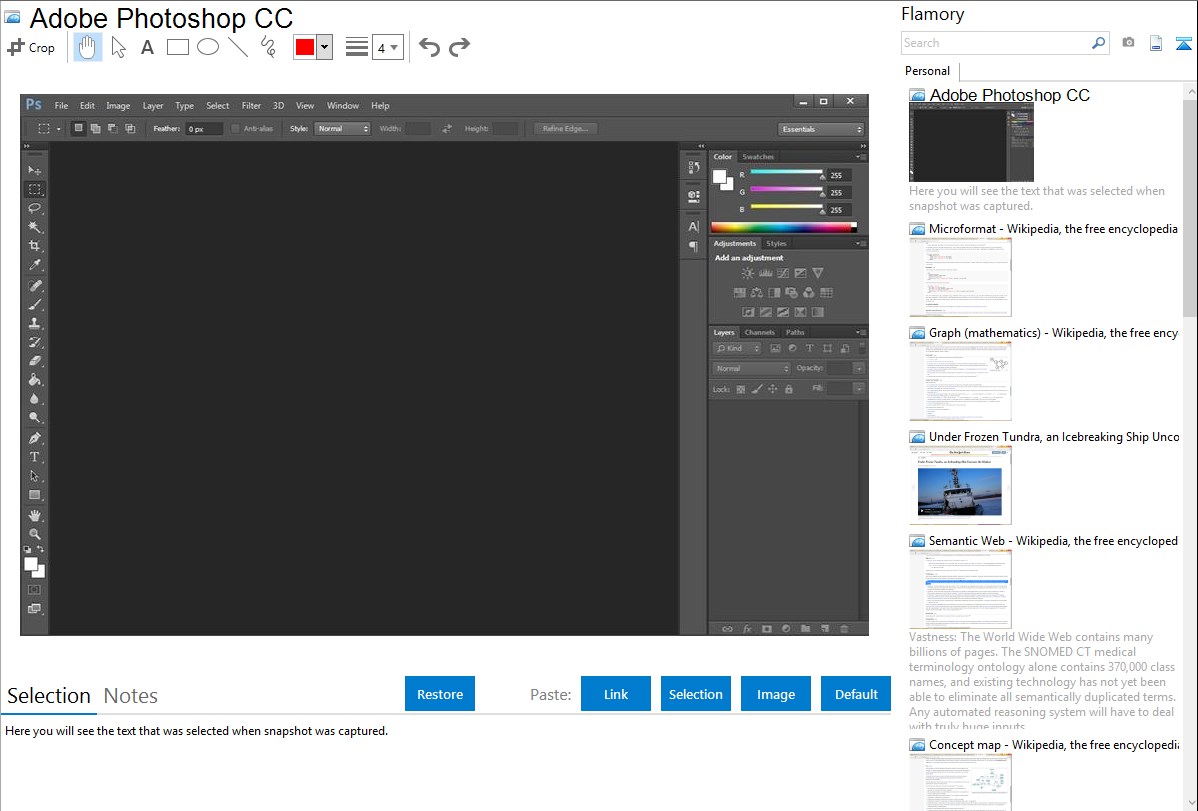
Task: Select the text annotation tool A
Action: point(147,47)
